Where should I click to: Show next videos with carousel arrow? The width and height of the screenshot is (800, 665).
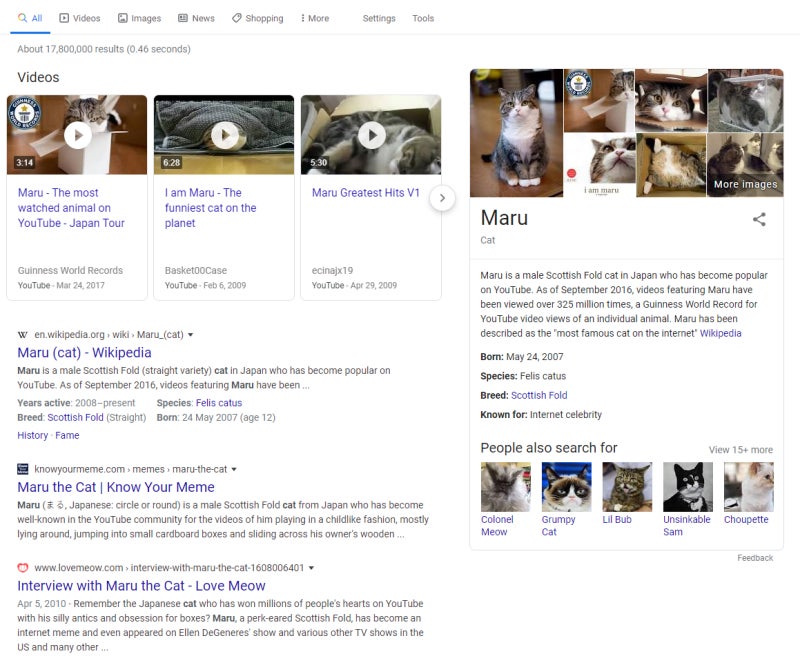coord(442,198)
